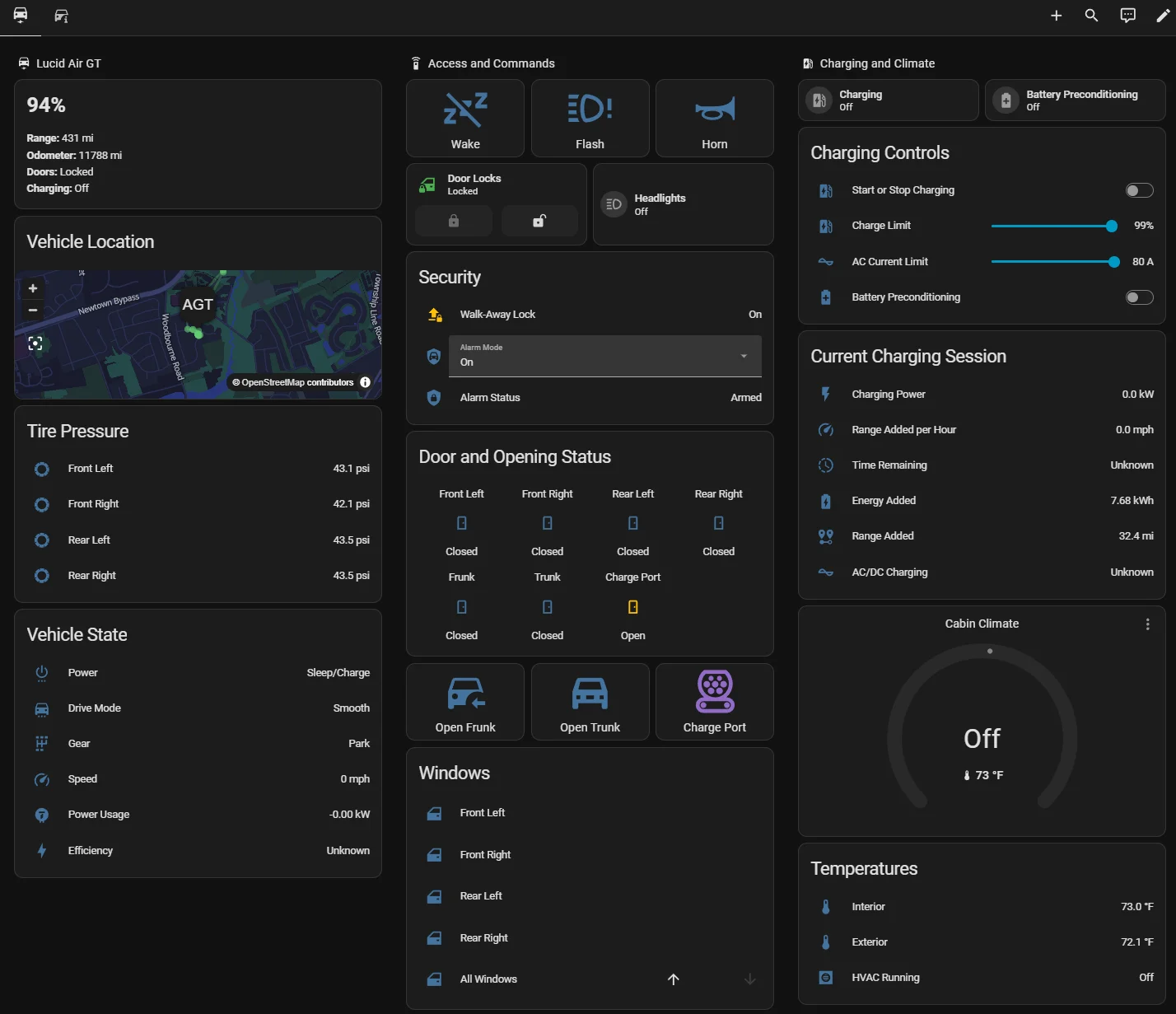Click the Interior temperature '73.0 °F' value
Screen dimensions: 1176x1014
click(x=1137, y=907)
